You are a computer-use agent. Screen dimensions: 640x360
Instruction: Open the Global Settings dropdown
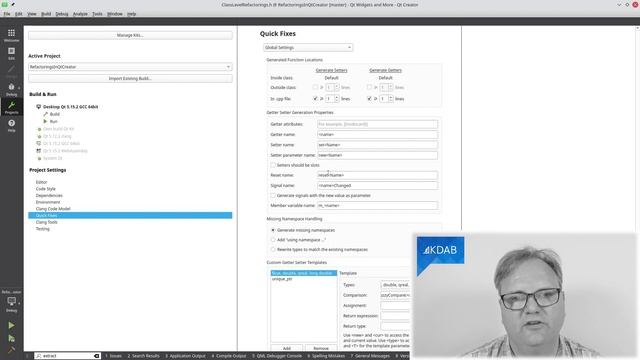click(x=308, y=48)
